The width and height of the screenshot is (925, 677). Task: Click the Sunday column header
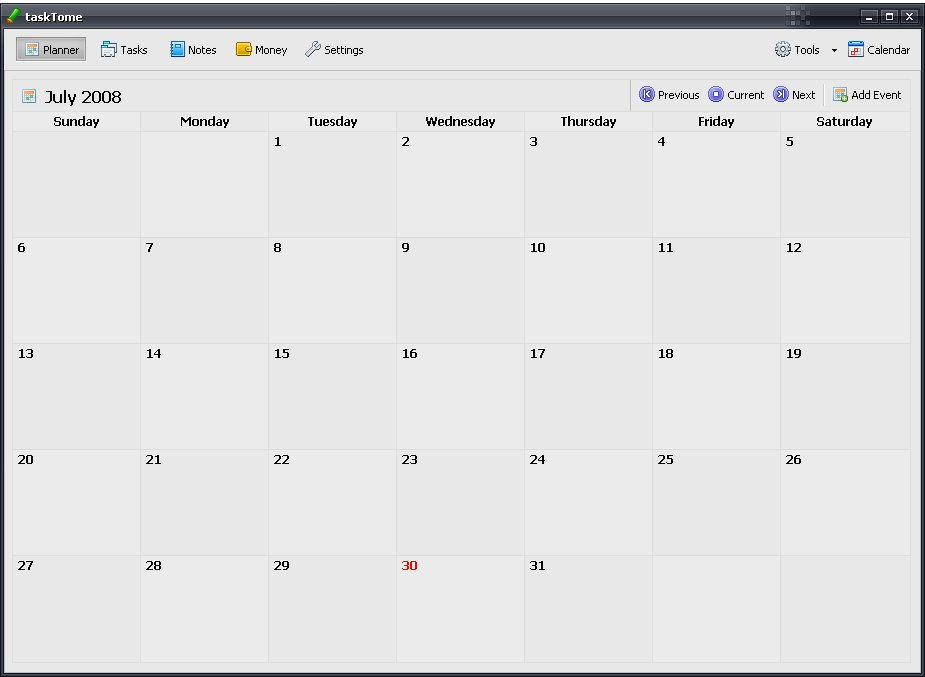[x=76, y=121]
